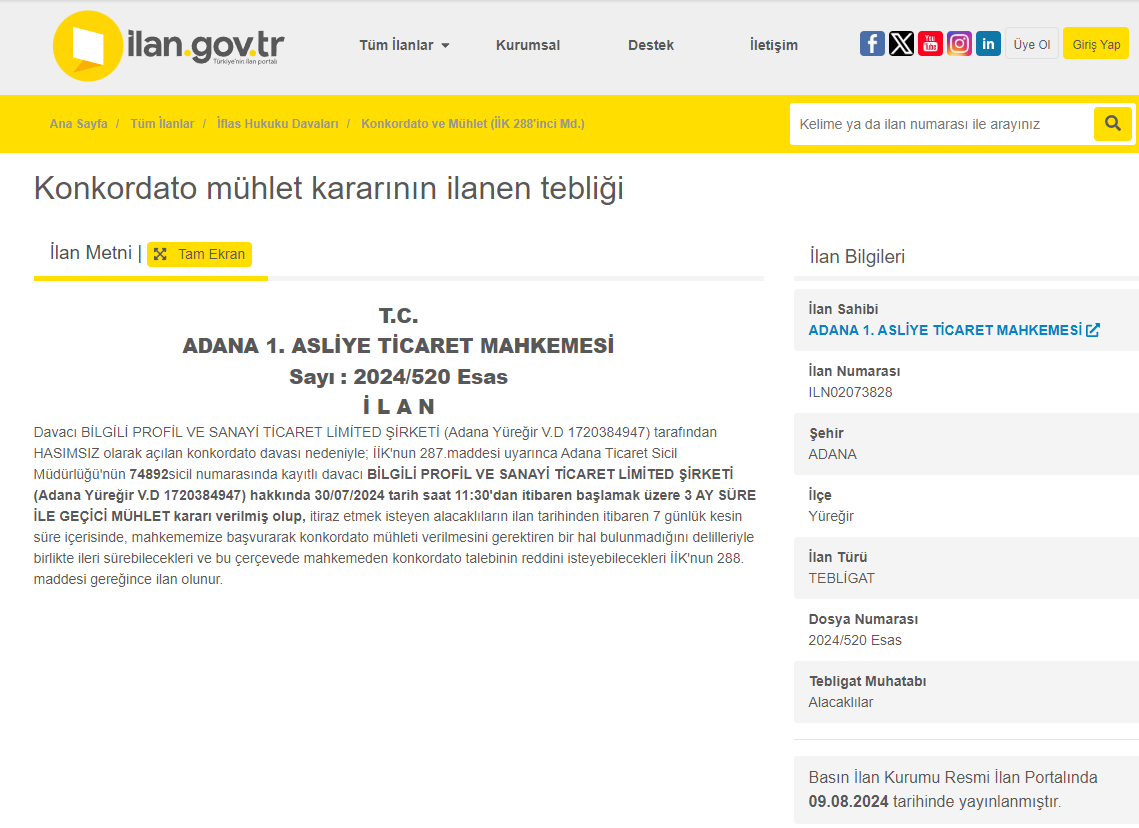Open the LinkedIn page icon
Screen dimensions: 1139x828
tap(988, 44)
